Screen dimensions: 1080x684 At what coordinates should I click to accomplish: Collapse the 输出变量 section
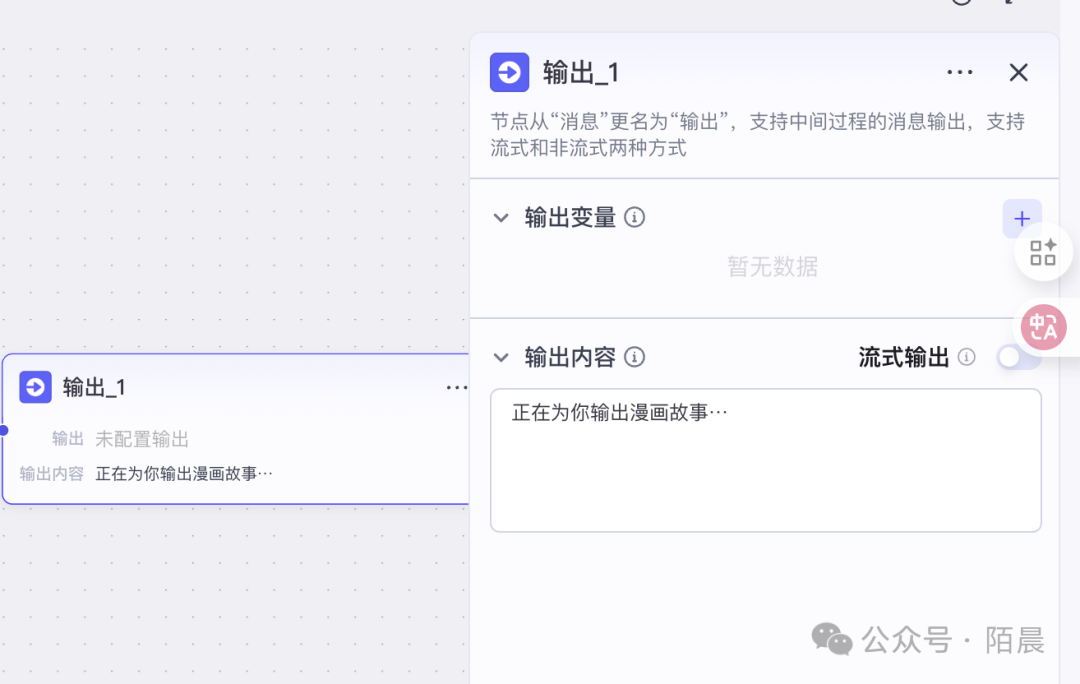point(501,217)
